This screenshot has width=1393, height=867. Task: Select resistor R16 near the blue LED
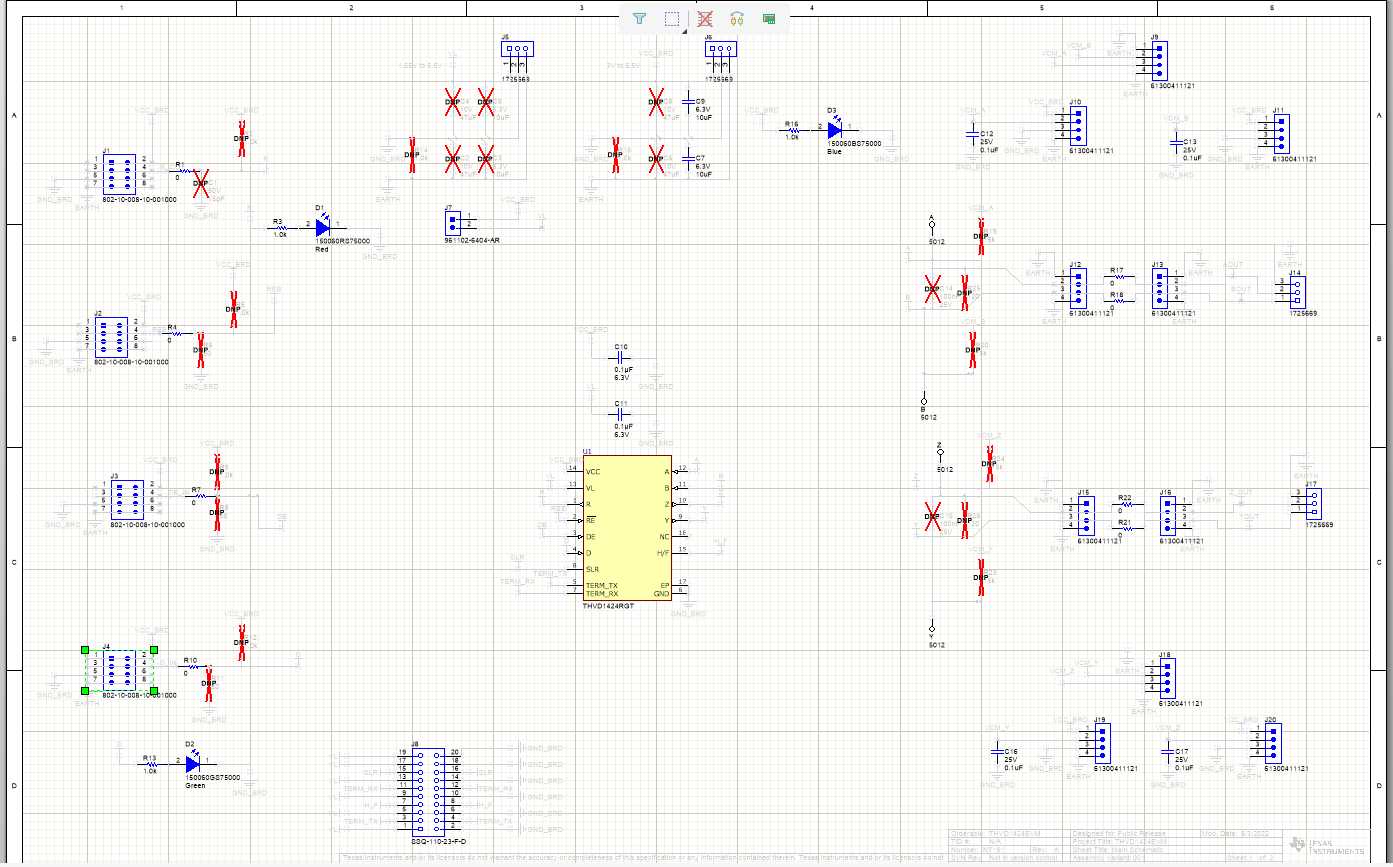(792, 129)
